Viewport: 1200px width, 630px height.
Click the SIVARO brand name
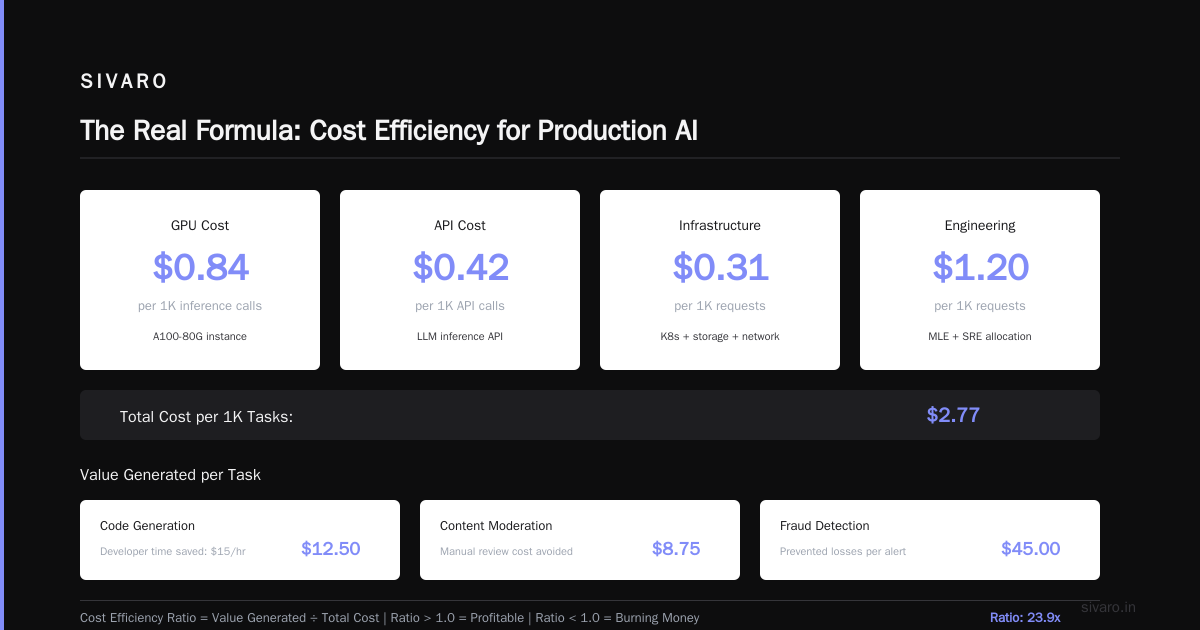click(x=124, y=82)
